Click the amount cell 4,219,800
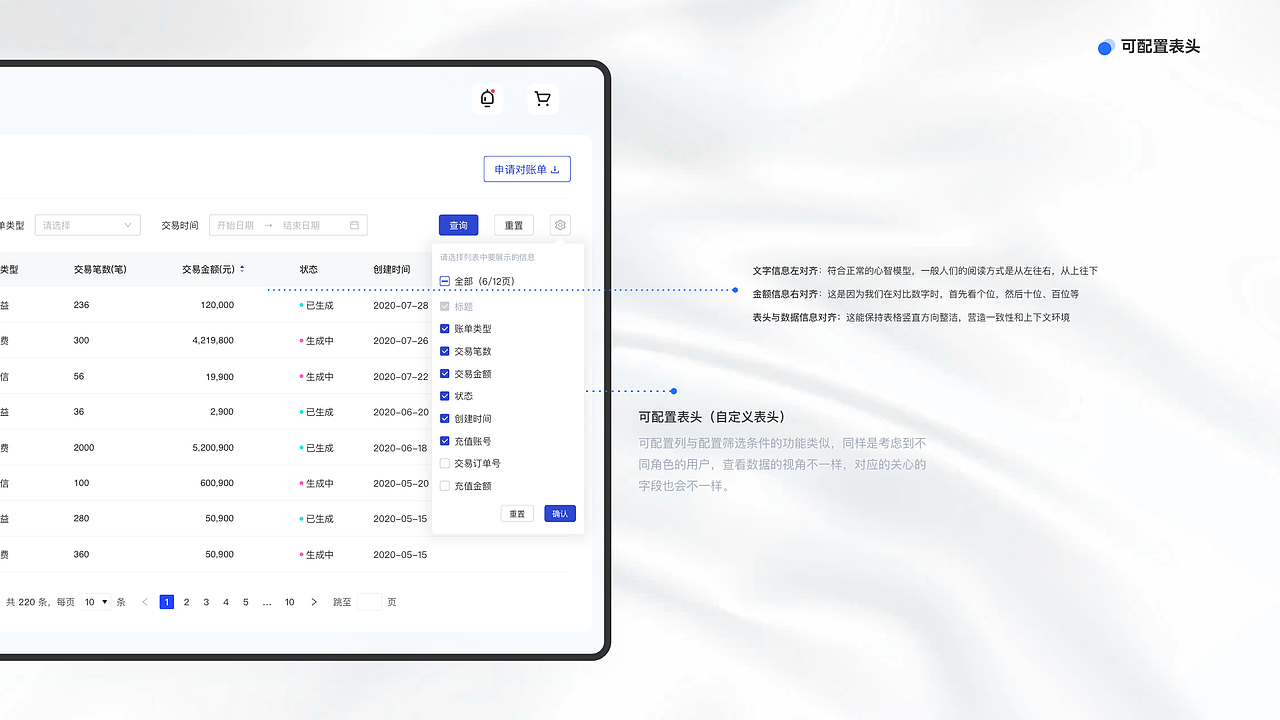Viewport: 1280px width, 720px height. (213, 340)
